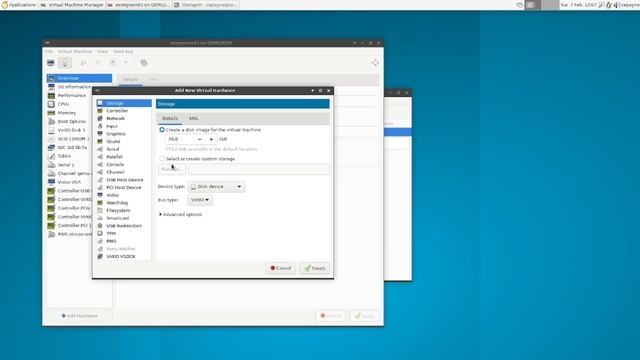
Task: Select Watchdog in the hardware type list
Action: coord(124,203)
